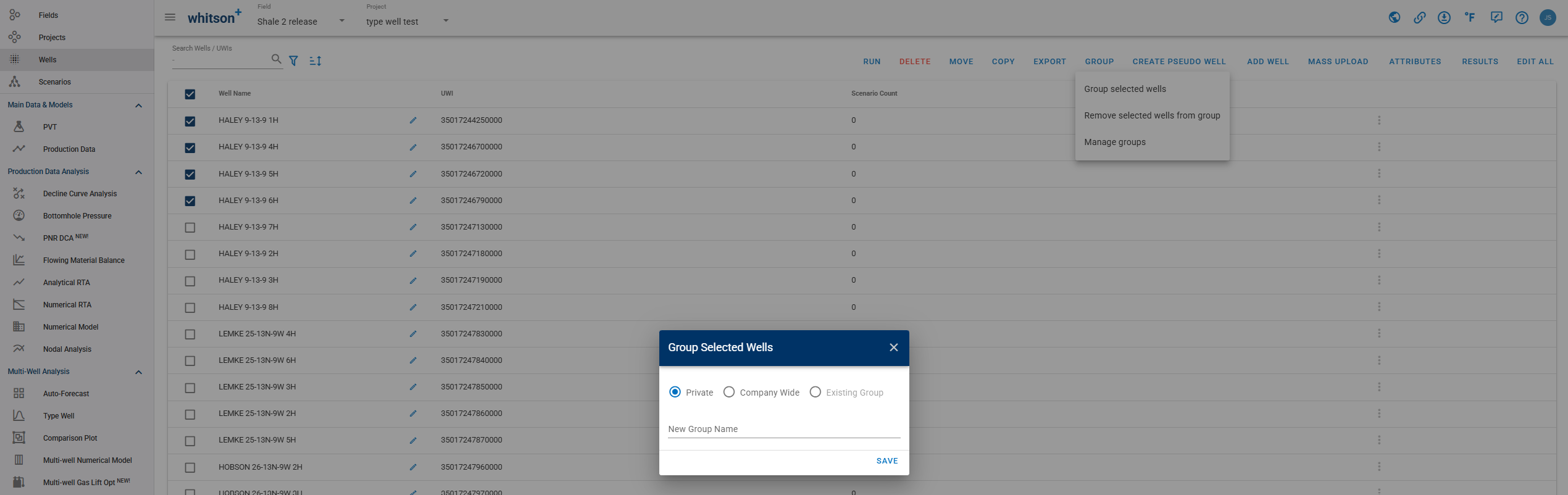
Task: Uncheck the select-all wells header checkbox
Action: pyautogui.click(x=190, y=94)
